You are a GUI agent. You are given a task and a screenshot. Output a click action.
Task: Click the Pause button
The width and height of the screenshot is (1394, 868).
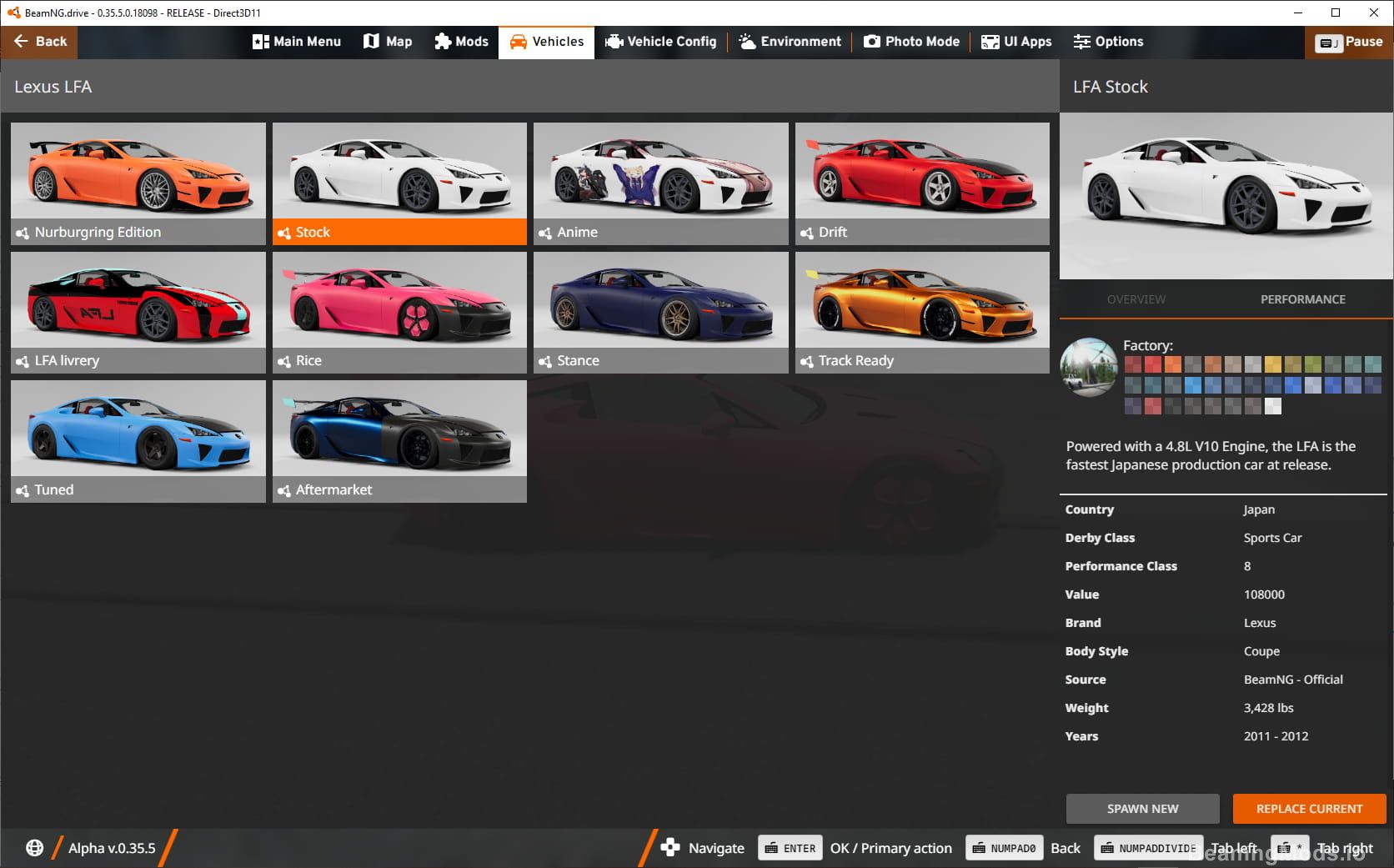[x=1349, y=42]
